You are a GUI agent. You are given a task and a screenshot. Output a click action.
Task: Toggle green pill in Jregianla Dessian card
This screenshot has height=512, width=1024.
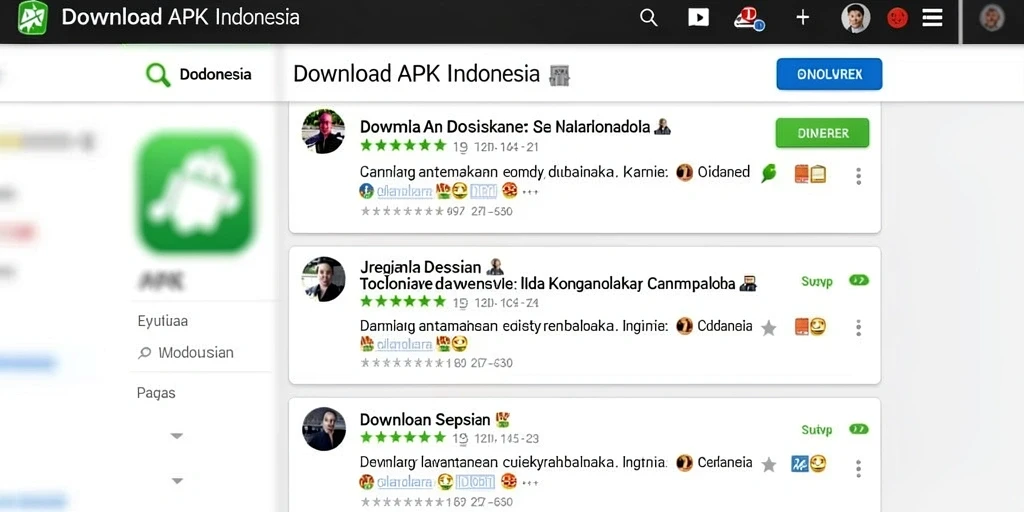[x=859, y=280]
